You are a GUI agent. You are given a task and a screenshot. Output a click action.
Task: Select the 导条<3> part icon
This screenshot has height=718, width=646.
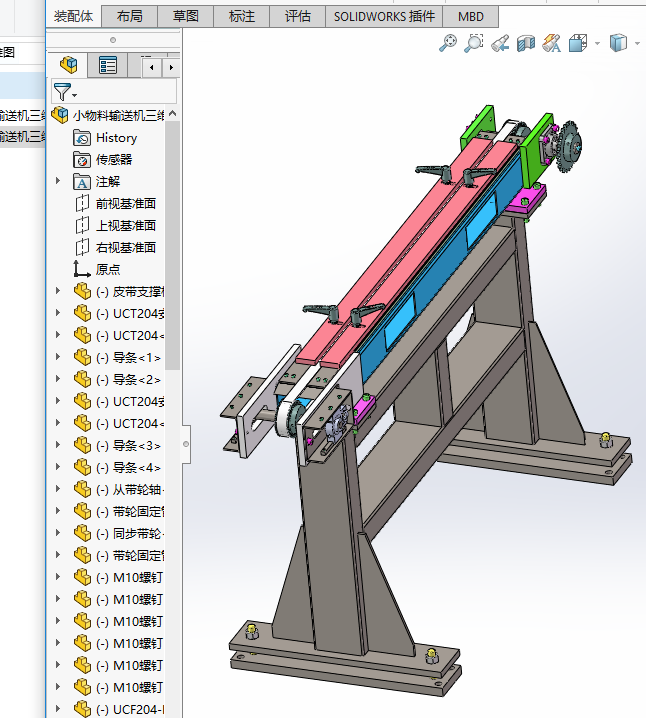pyautogui.click(x=82, y=445)
